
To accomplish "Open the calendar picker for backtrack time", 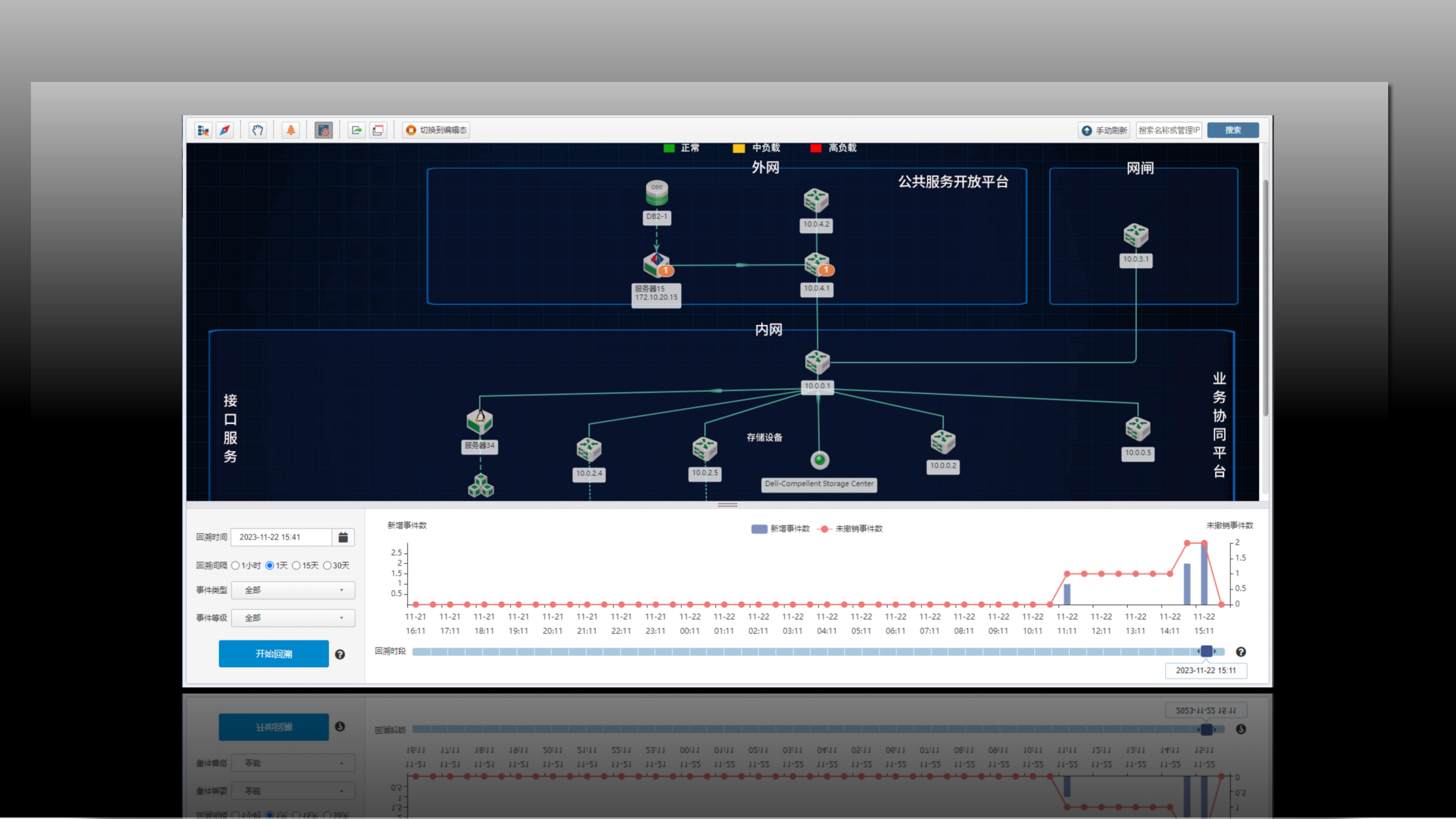I will 343,537.
